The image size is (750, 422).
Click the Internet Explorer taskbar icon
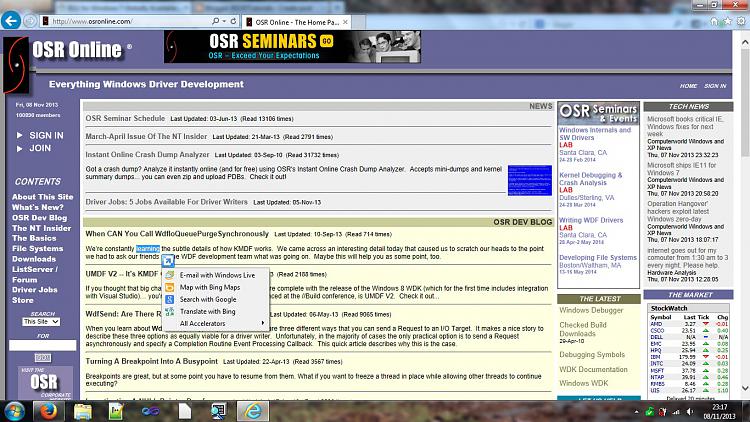pyautogui.click(x=253, y=411)
